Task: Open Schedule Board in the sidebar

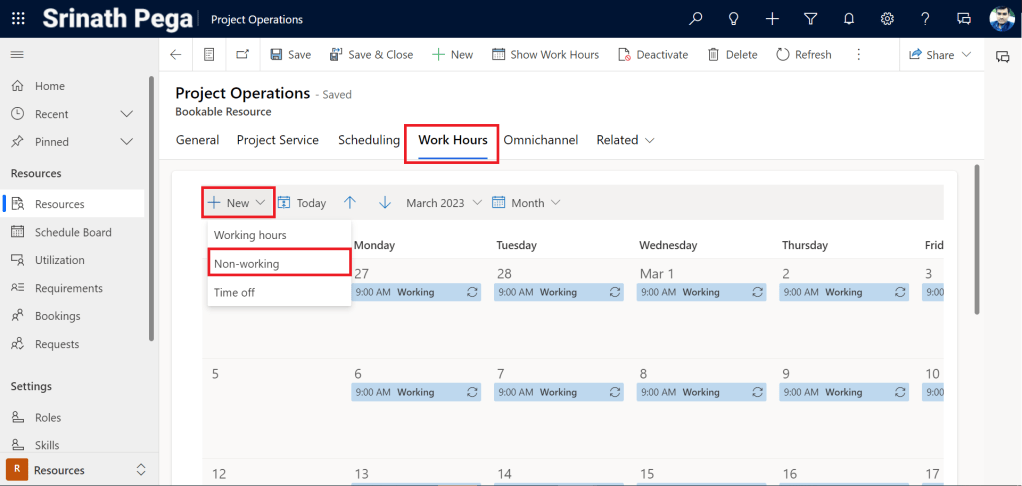Action: point(73,232)
